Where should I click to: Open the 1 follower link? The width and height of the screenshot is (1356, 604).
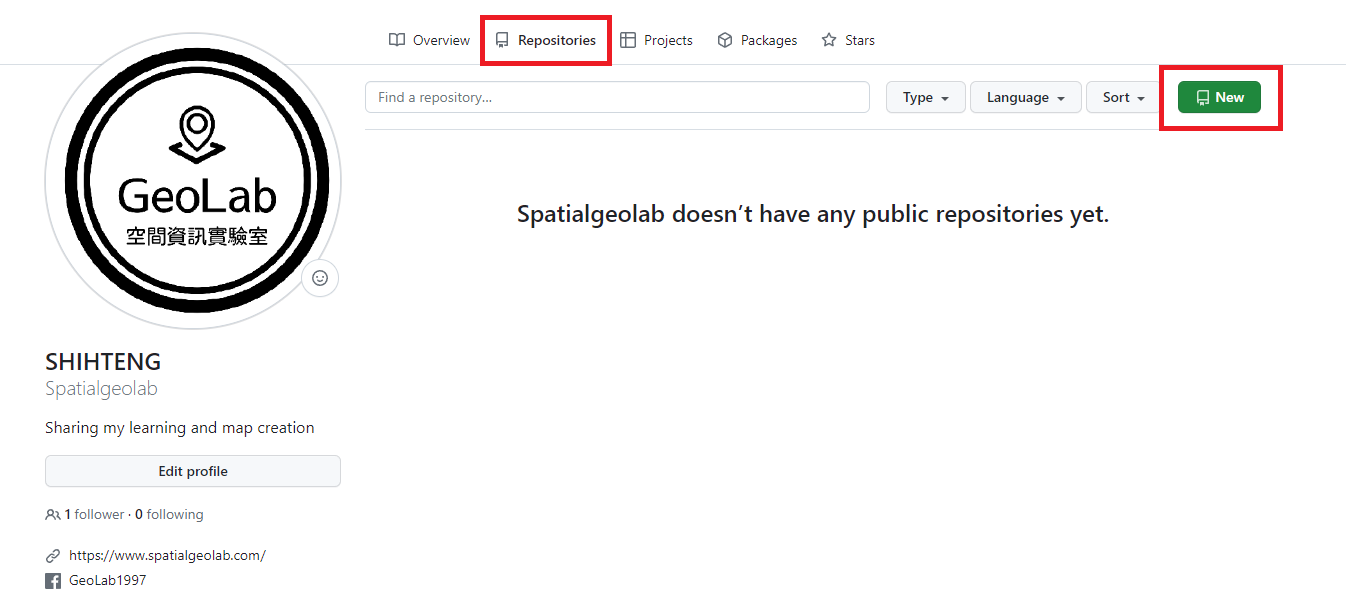pos(94,515)
